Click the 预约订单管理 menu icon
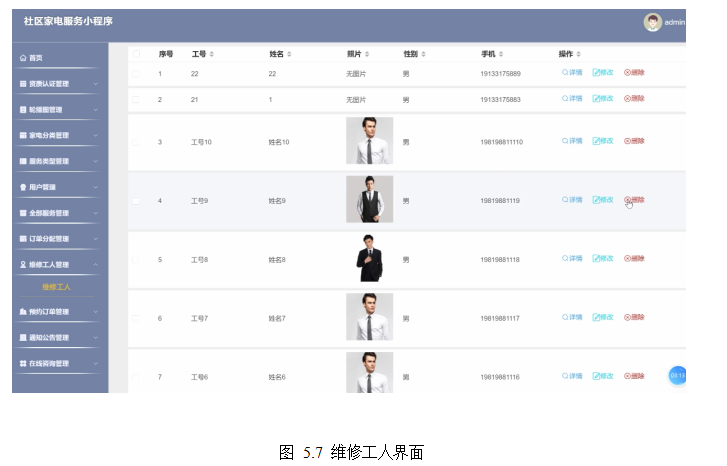This screenshot has height=466, width=727. [x=23, y=312]
